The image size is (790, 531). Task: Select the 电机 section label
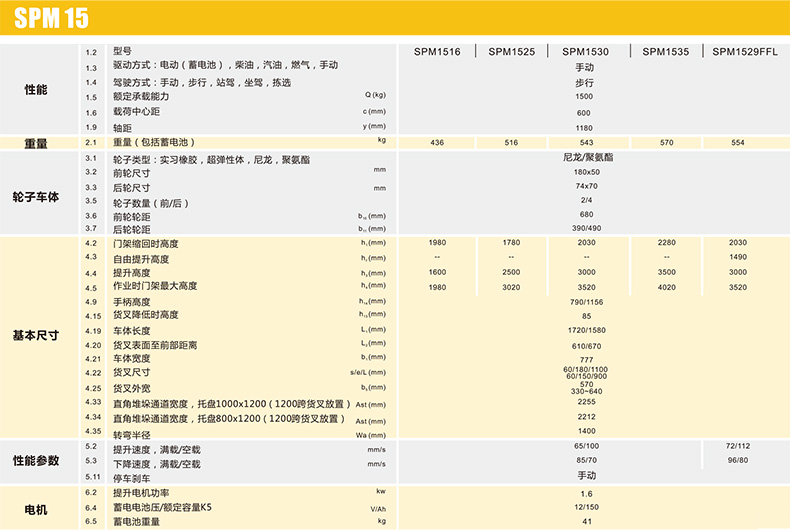[x=36, y=509]
